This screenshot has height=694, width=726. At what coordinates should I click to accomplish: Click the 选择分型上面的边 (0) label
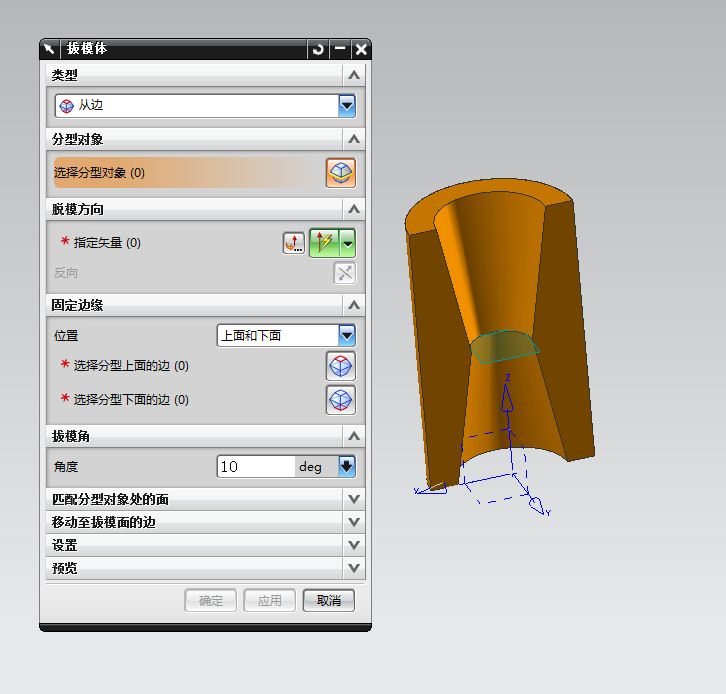131,366
